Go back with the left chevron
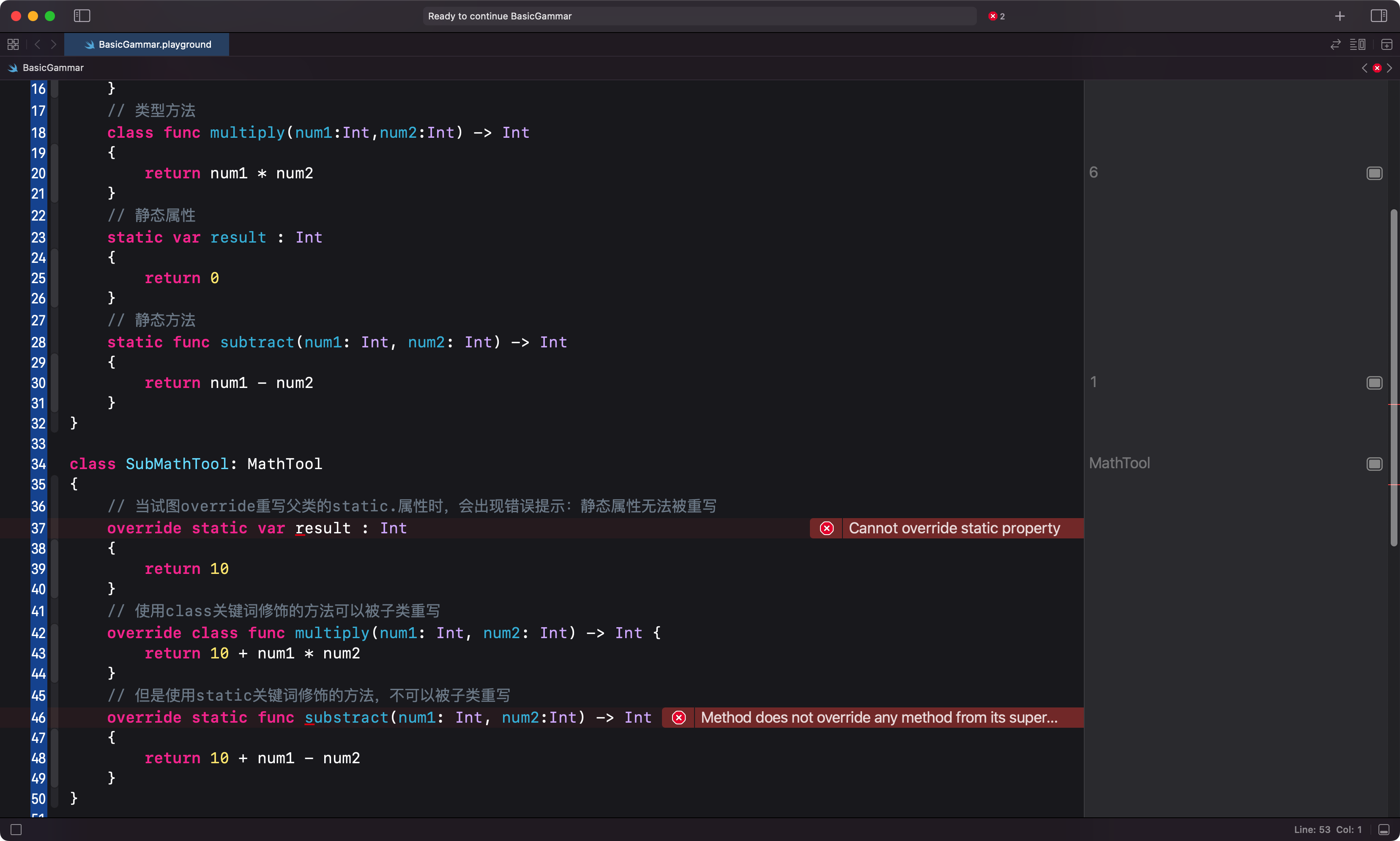This screenshot has width=1400, height=841. click(37, 44)
